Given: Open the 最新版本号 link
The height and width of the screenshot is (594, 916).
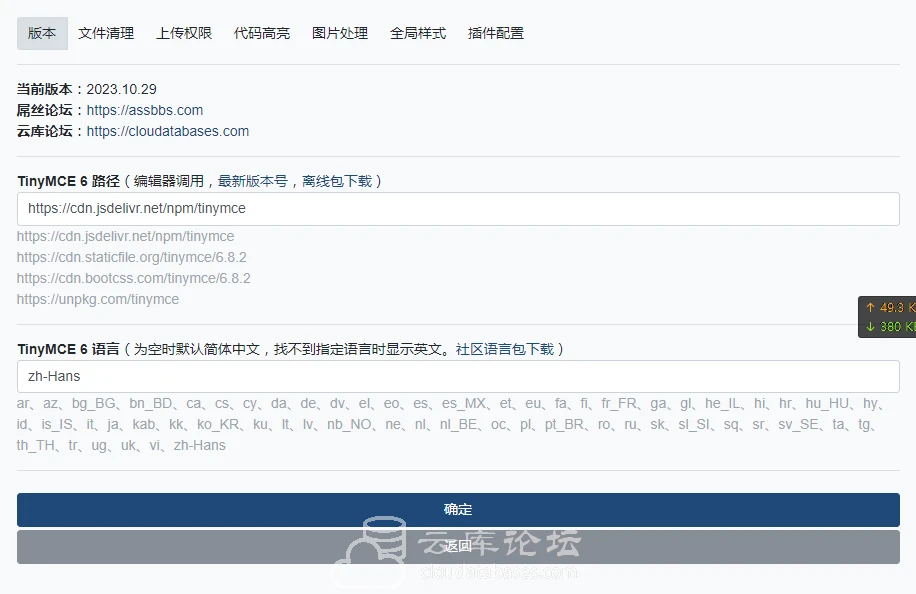Looking at the screenshot, I should (252, 181).
